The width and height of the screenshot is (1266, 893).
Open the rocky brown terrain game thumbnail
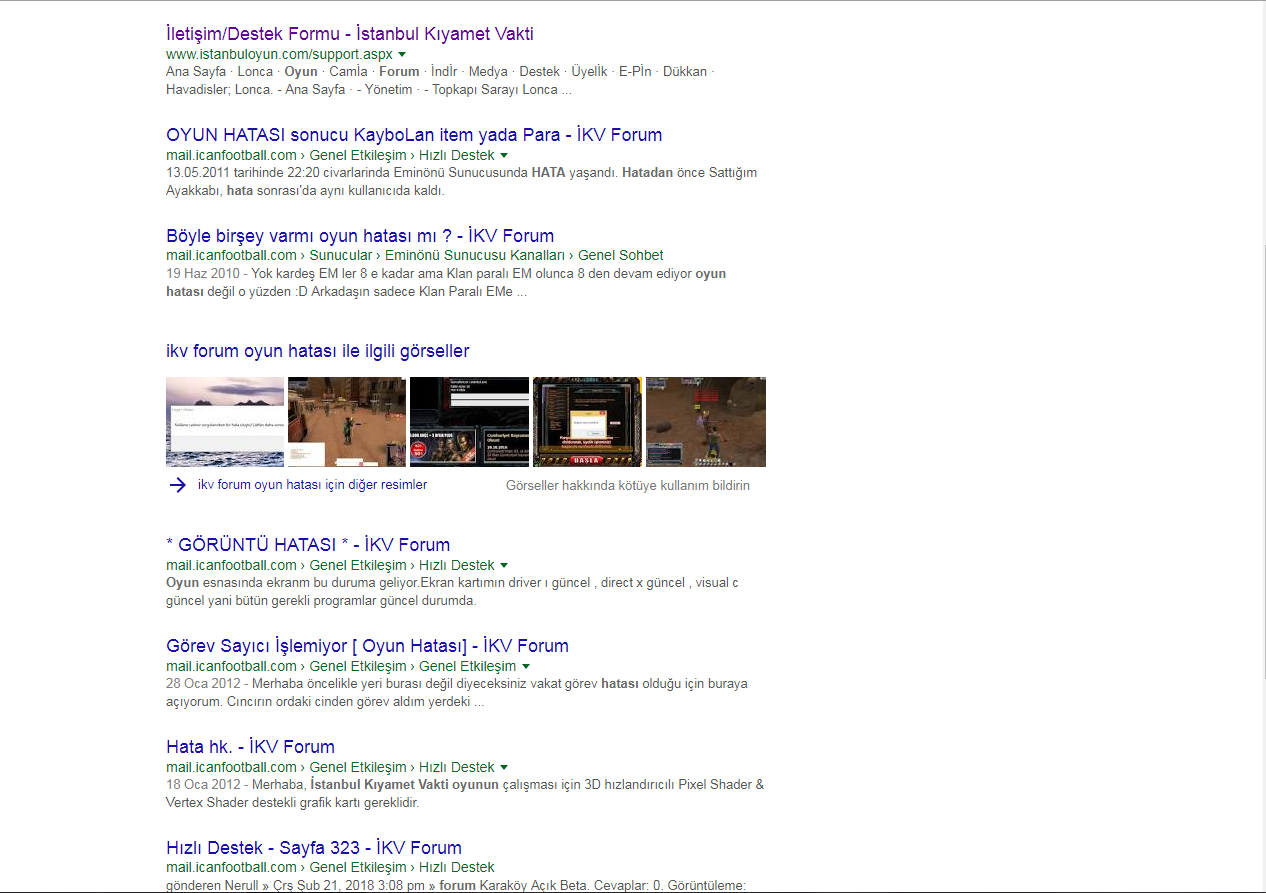click(x=706, y=422)
